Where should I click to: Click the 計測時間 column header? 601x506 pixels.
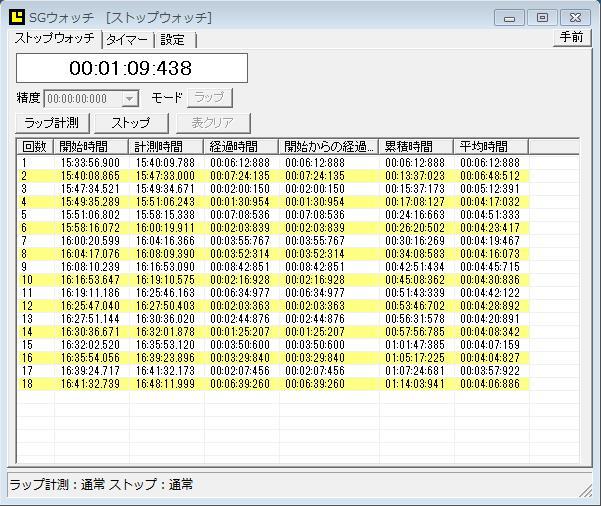coord(167,147)
